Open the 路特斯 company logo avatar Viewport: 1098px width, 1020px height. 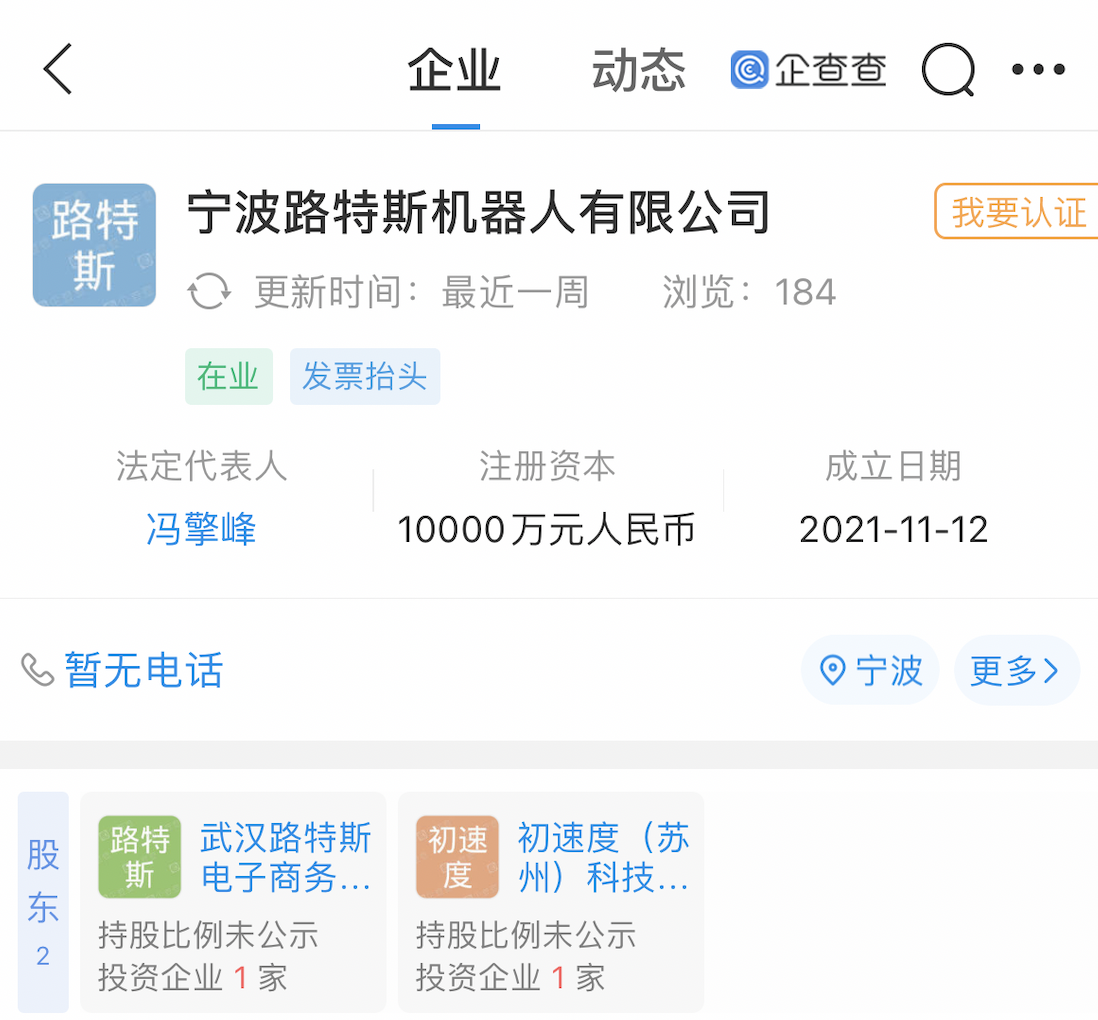point(93,244)
